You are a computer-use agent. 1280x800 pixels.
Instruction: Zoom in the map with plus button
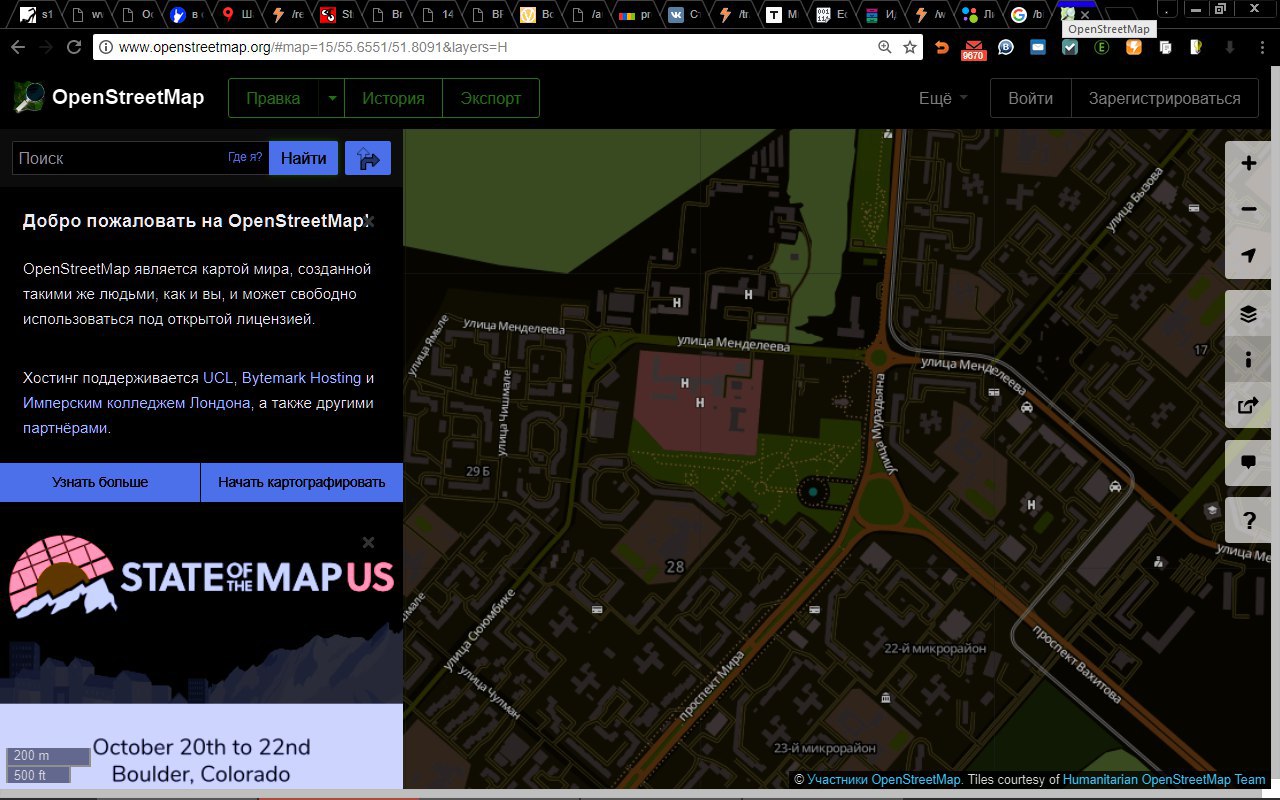coord(1248,163)
